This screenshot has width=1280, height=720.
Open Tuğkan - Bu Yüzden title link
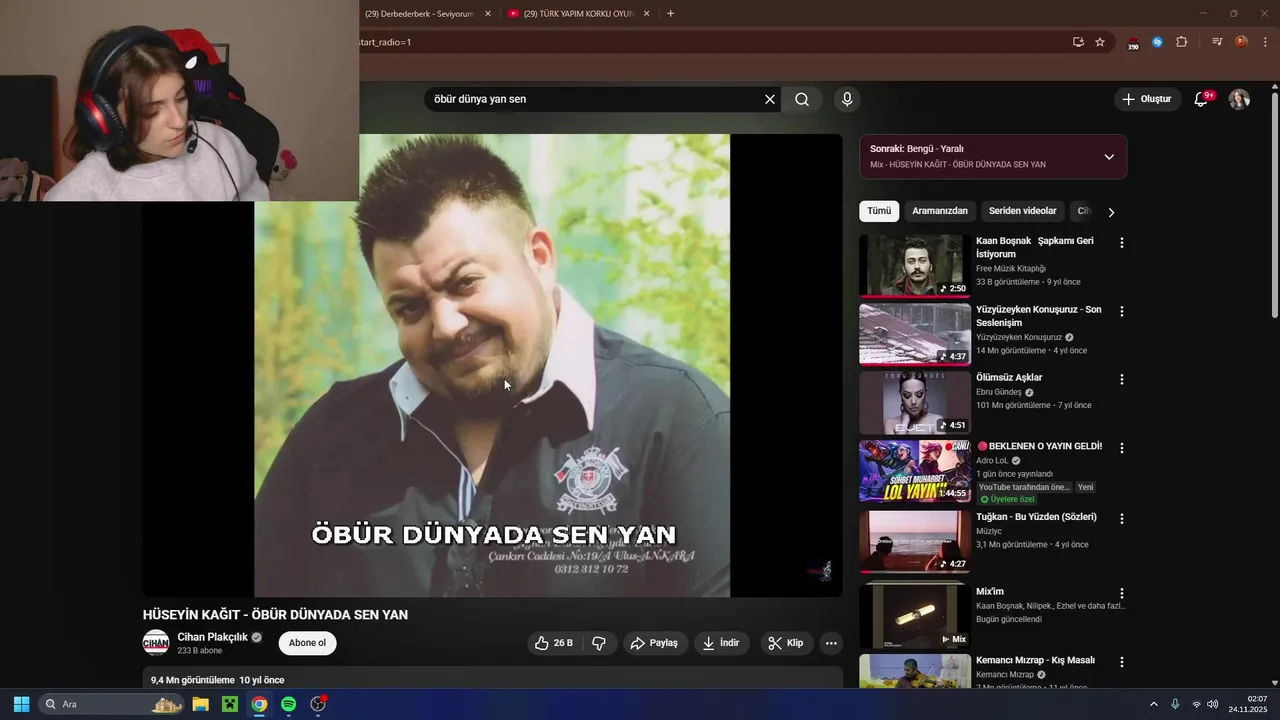pos(1036,517)
